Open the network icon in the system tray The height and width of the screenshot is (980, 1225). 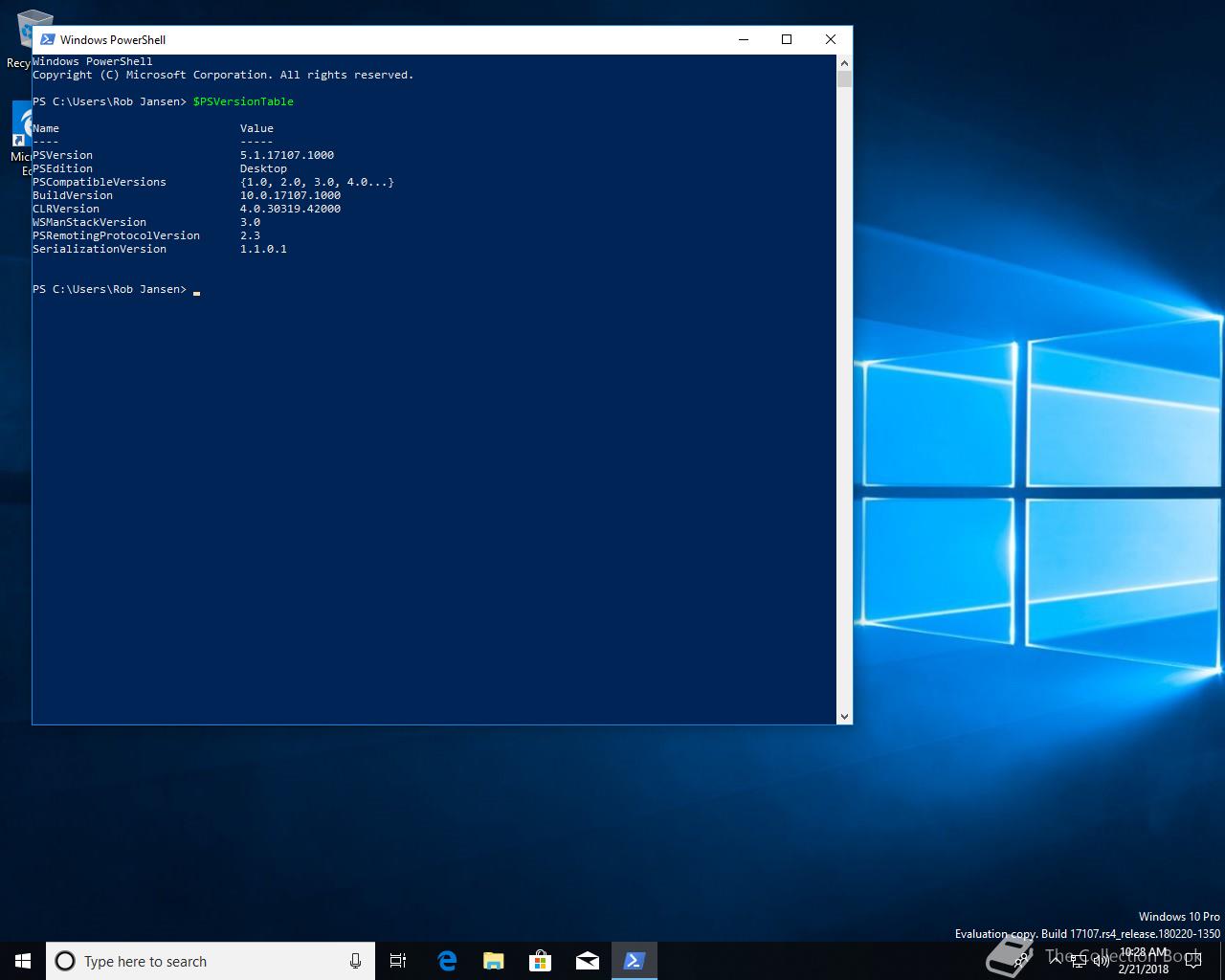pos(1079,961)
